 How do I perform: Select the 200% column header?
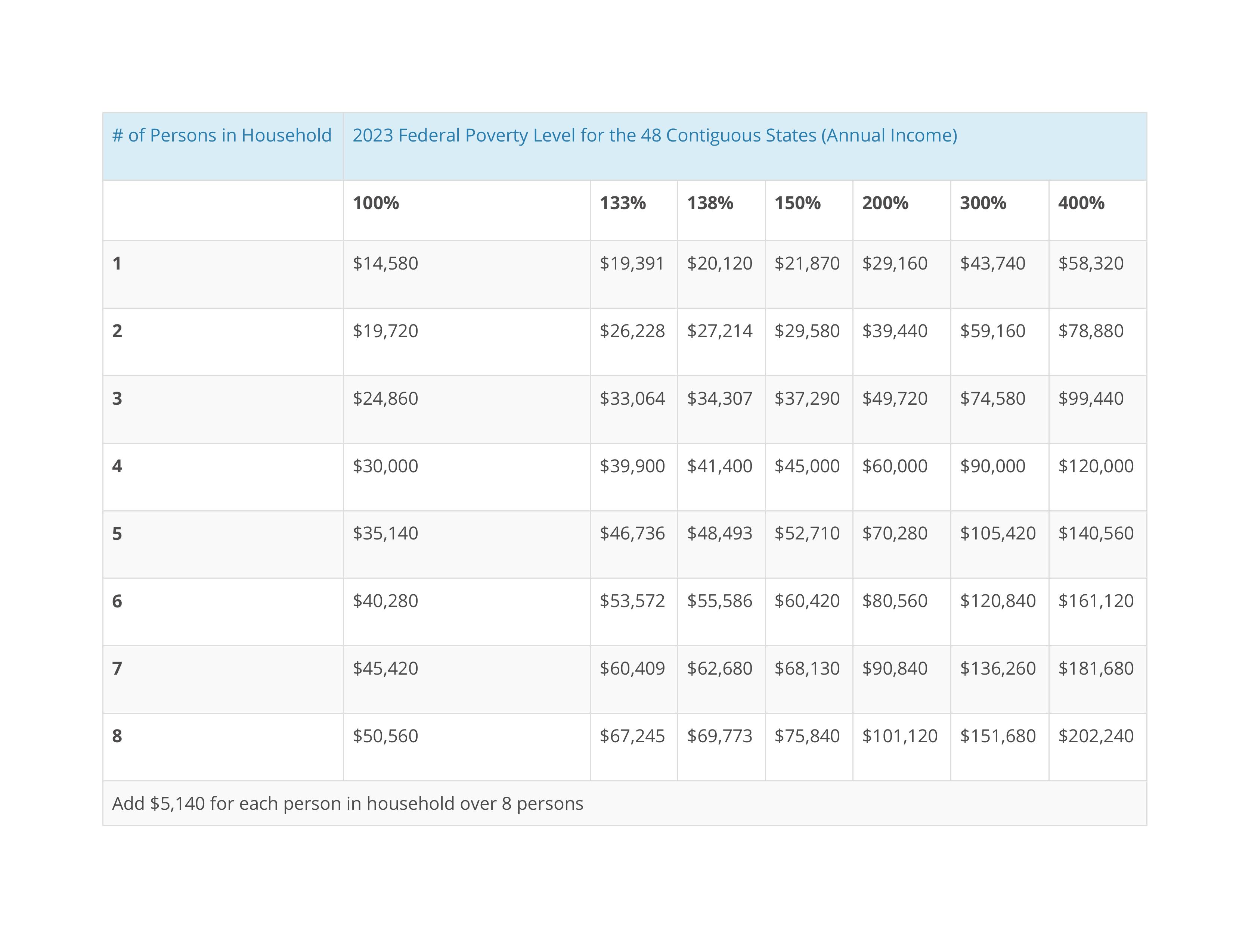pos(885,203)
